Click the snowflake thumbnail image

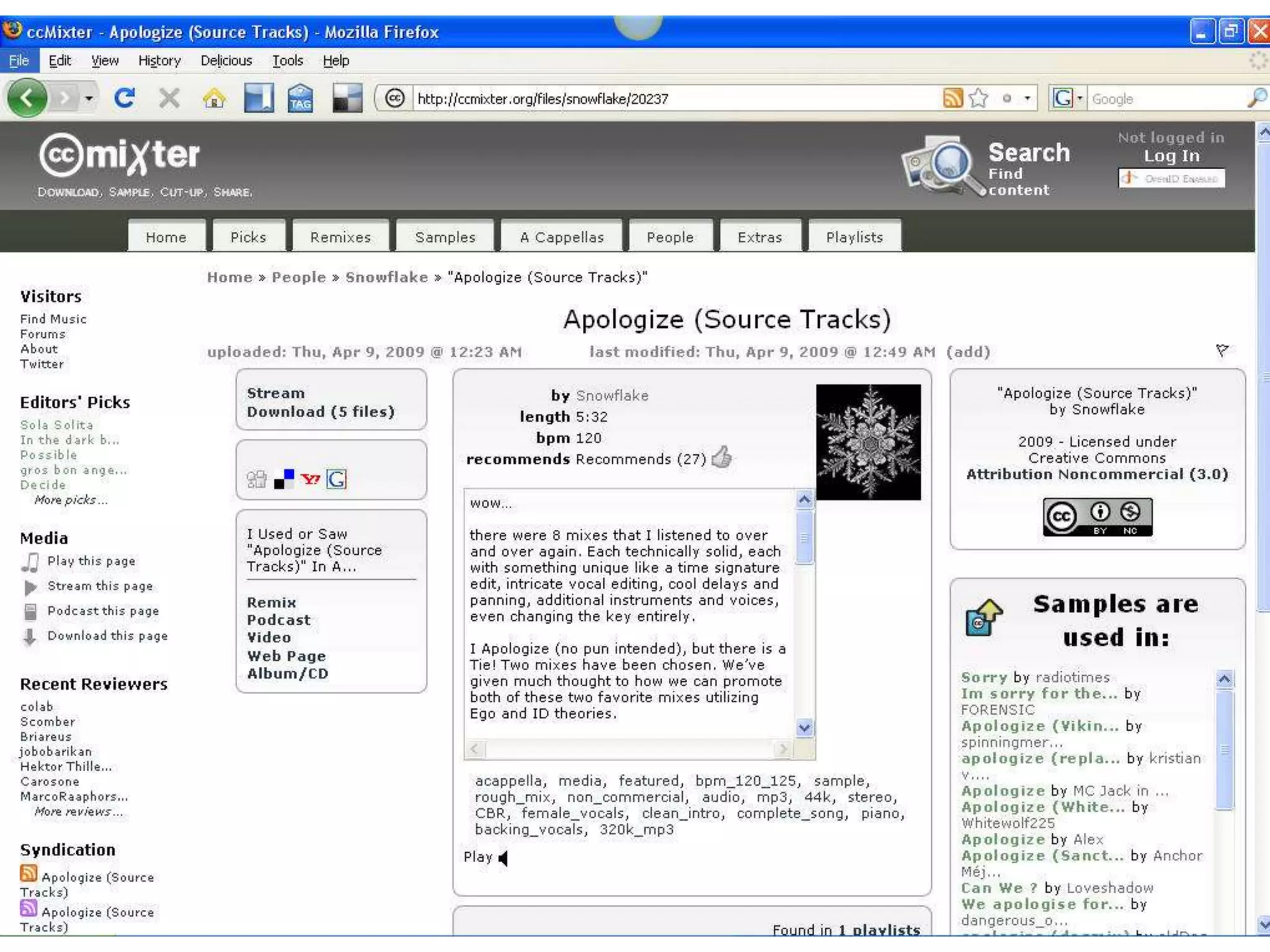point(868,442)
